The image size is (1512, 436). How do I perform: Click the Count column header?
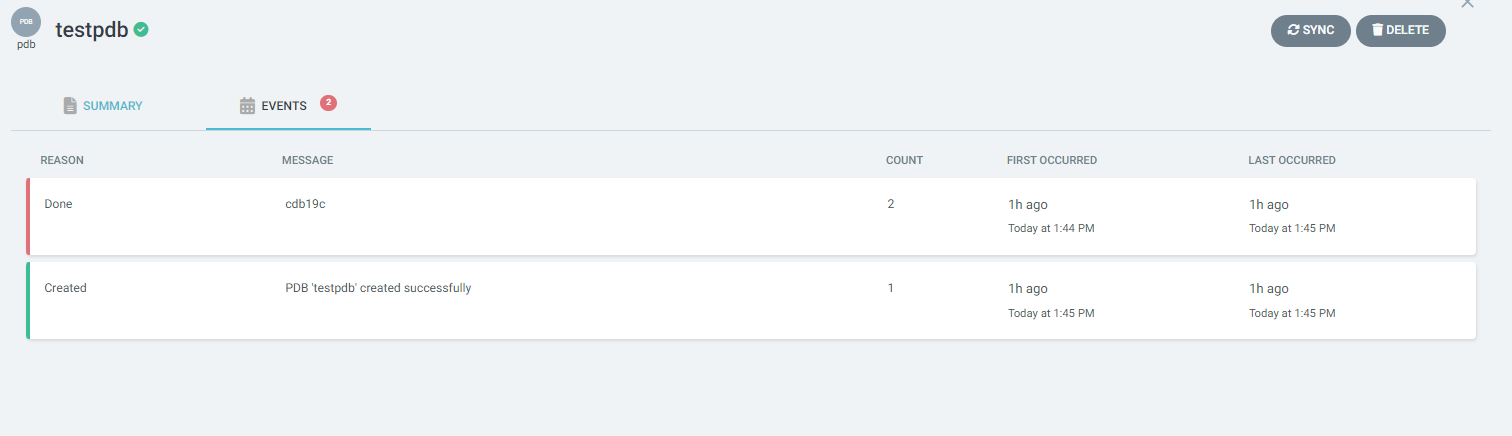pos(904,160)
